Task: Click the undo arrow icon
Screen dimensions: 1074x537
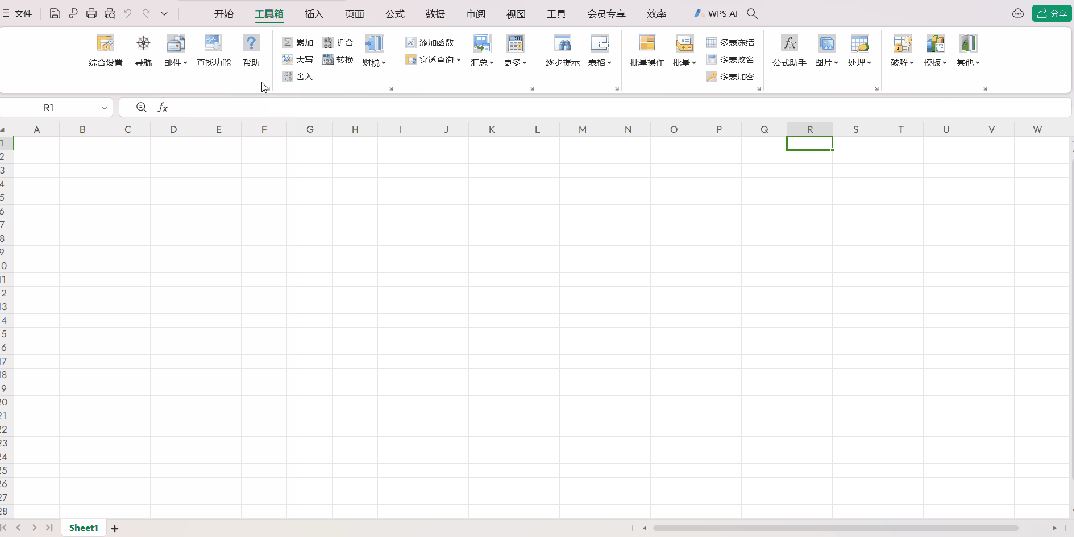Action: click(128, 14)
